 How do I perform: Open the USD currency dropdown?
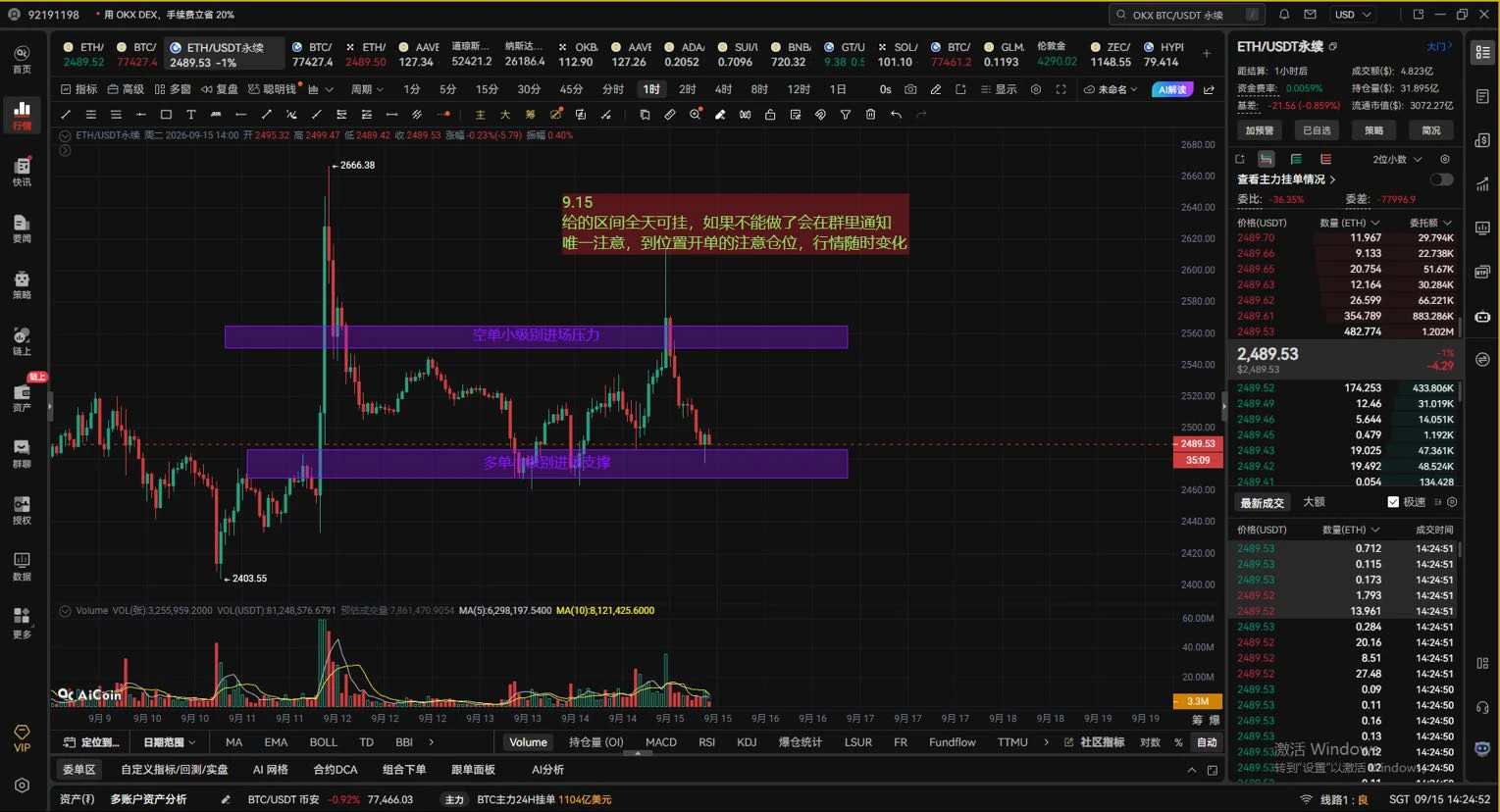[x=1353, y=15]
